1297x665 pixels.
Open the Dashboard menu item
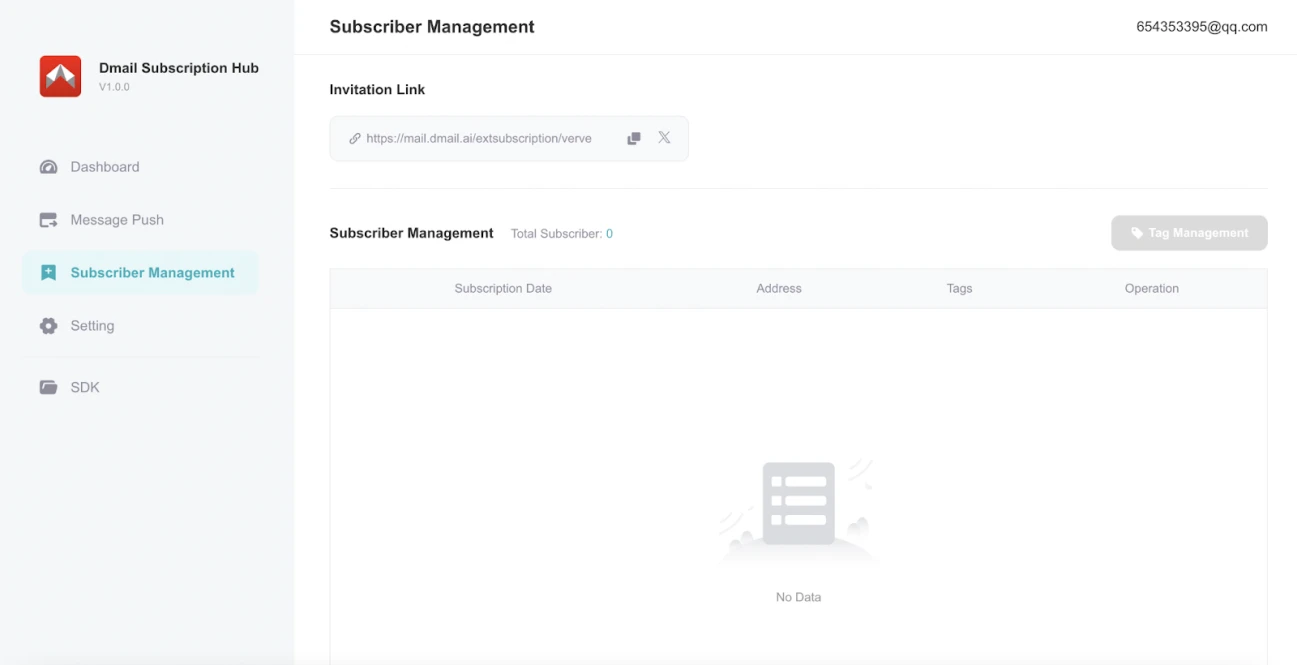pos(105,167)
